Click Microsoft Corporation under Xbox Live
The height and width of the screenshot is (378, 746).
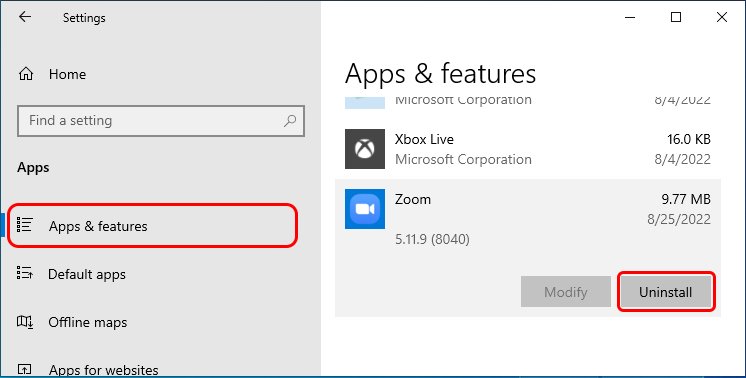pos(463,159)
